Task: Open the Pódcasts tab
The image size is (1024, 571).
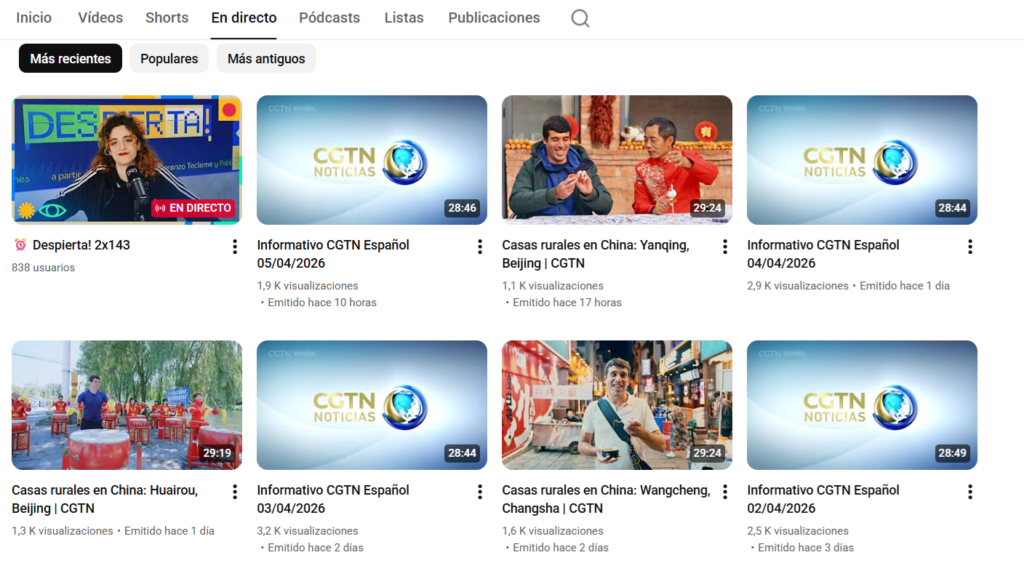Action: pos(329,18)
